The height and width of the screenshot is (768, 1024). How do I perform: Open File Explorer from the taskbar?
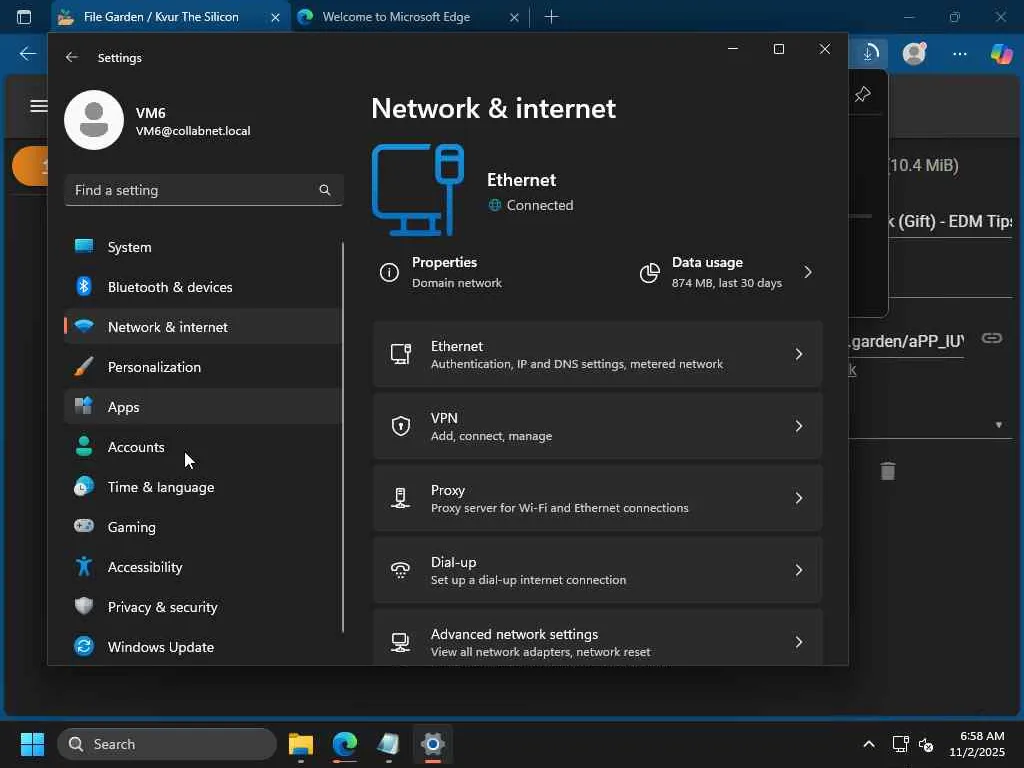(x=300, y=744)
